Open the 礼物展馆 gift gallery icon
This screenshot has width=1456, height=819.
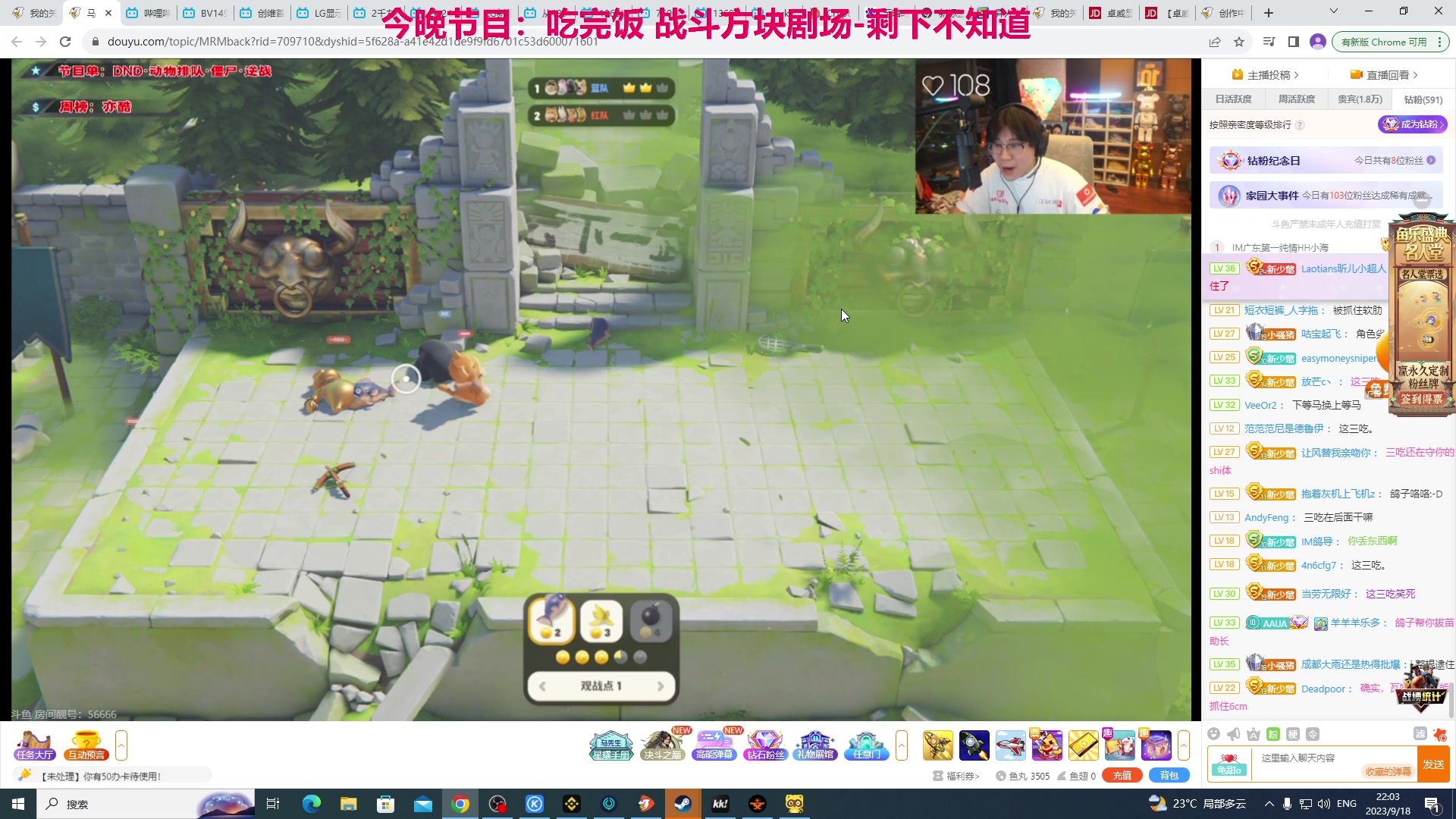(x=815, y=745)
